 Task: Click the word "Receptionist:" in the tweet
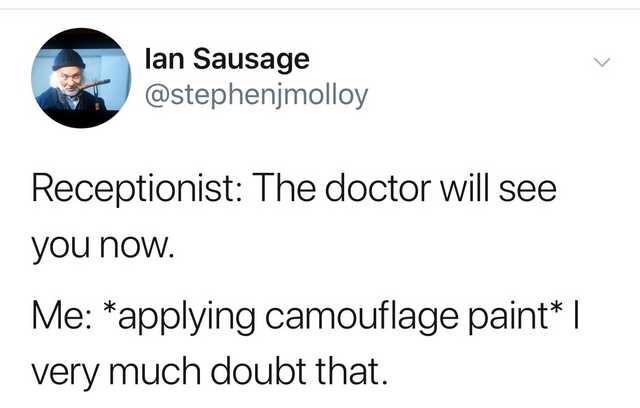point(137,190)
